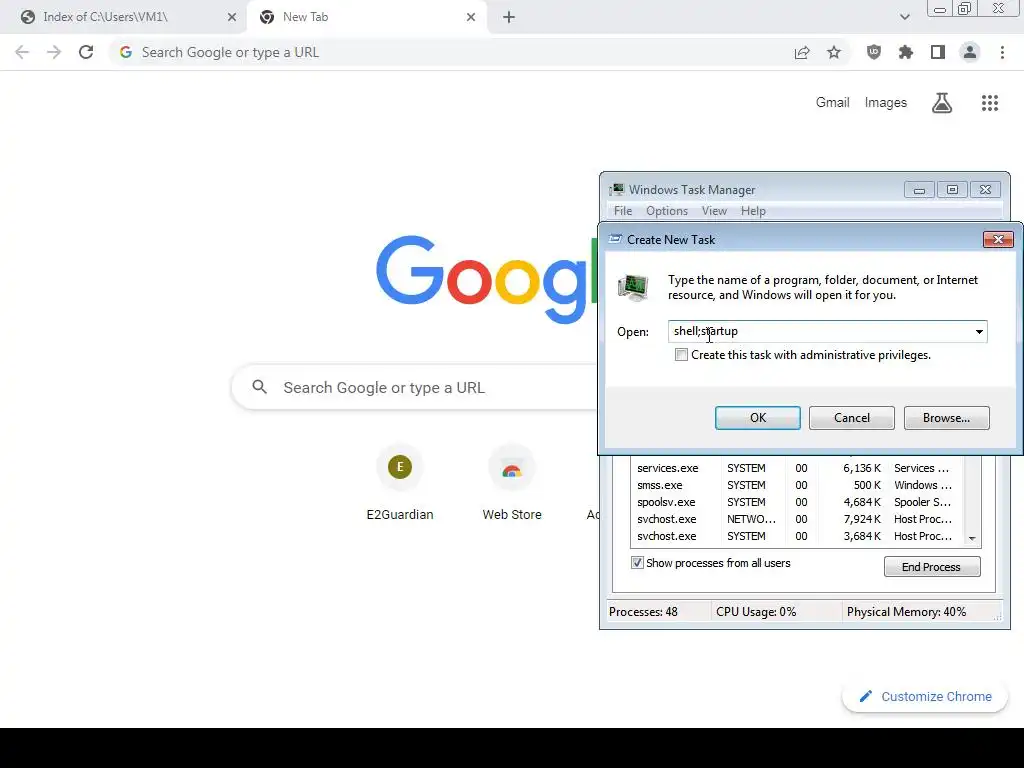Select the New Tab tab
This screenshot has width=1024, height=768.
coord(366,17)
